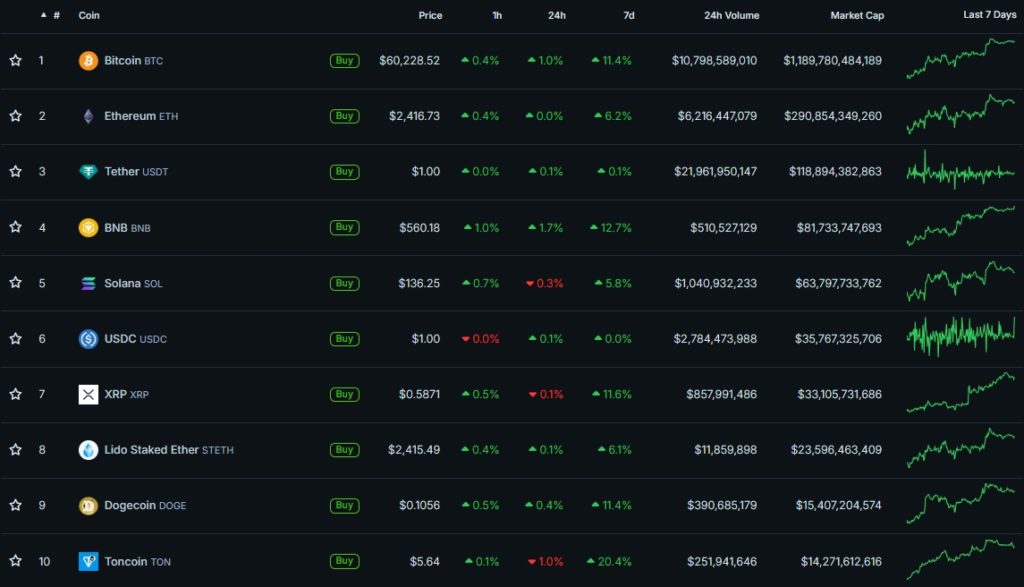The image size is (1024, 587).
Task: Sort the table by Price column
Action: [x=430, y=15]
